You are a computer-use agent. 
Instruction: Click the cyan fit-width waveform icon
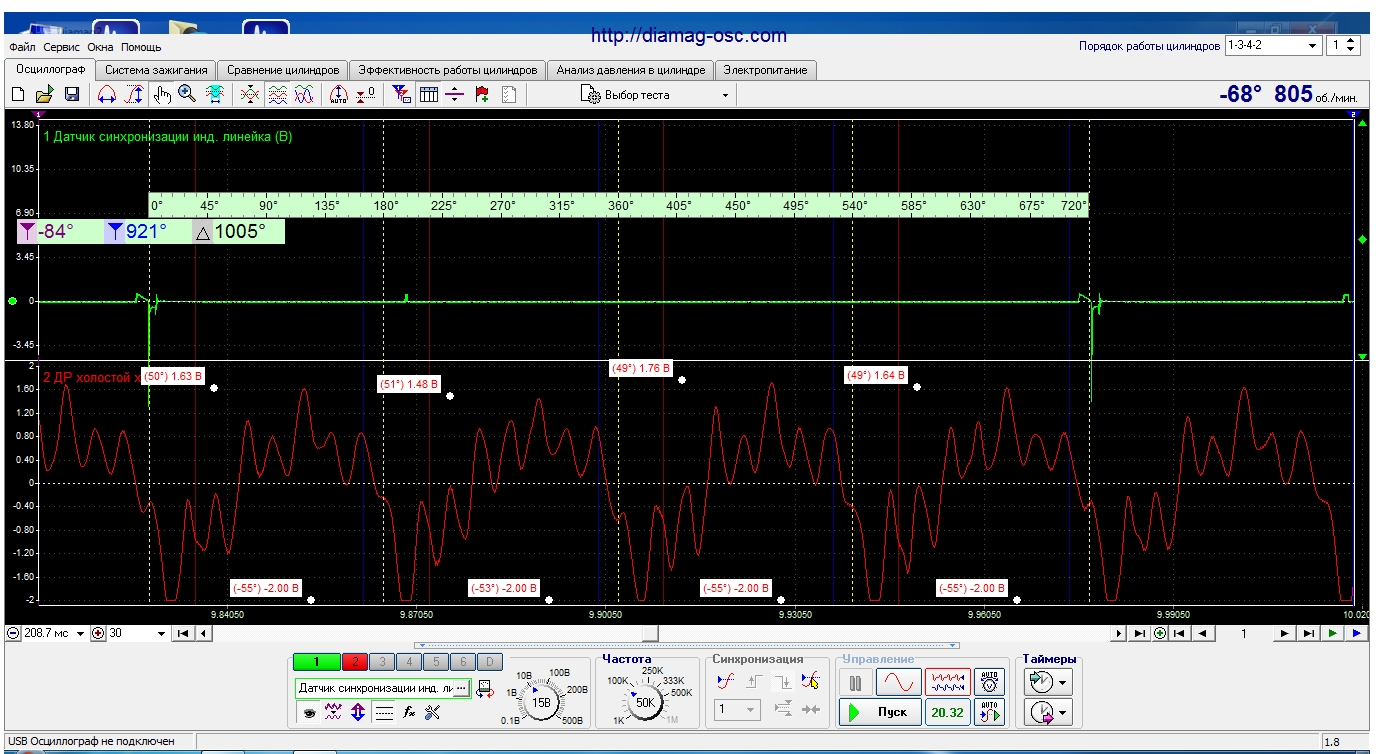pos(214,94)
